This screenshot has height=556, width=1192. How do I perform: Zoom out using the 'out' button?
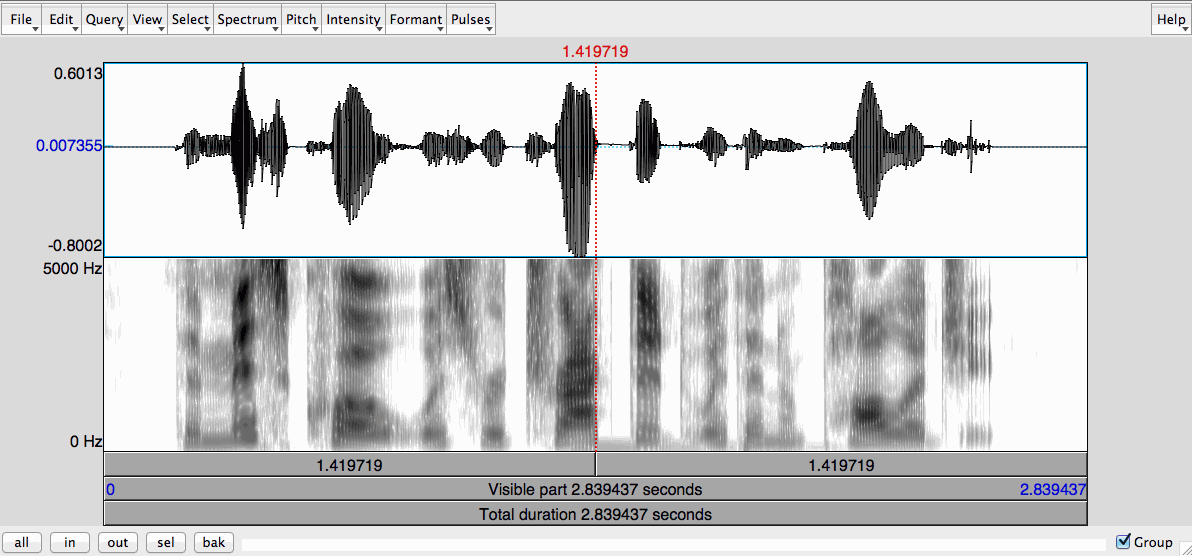point(118,543)
